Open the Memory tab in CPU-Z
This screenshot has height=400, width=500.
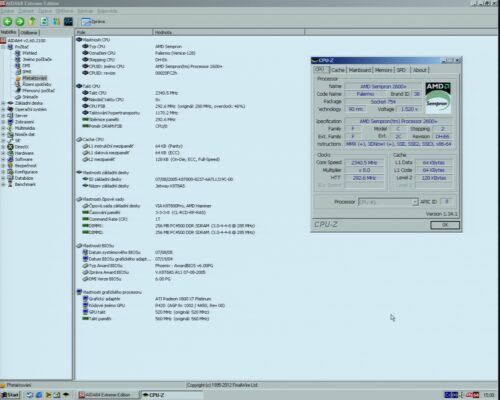coord(383,70)
